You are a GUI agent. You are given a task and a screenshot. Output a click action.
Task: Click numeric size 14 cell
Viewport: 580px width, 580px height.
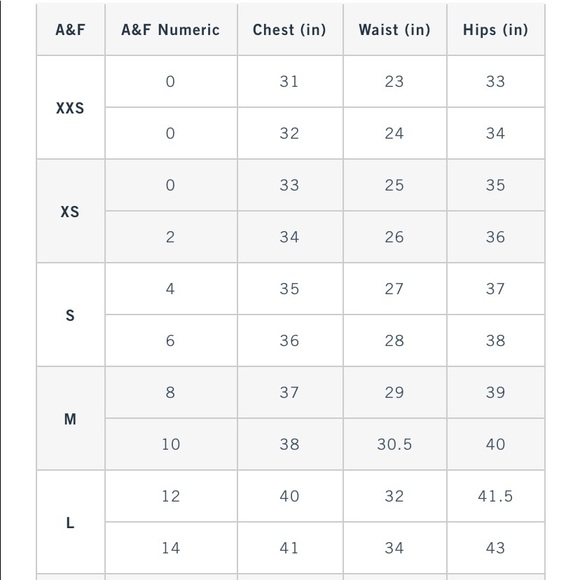(x=171, y=548)
